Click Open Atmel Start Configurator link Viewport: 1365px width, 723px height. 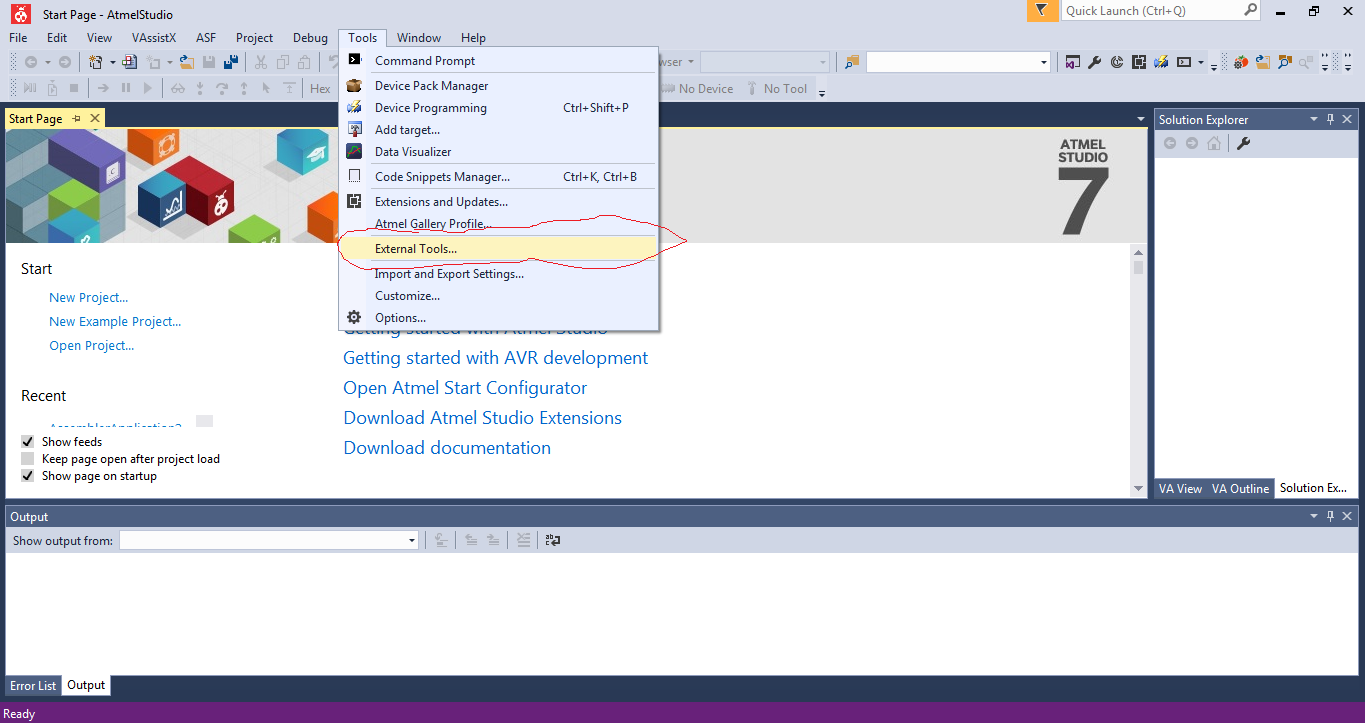click(x=465, y=387)
